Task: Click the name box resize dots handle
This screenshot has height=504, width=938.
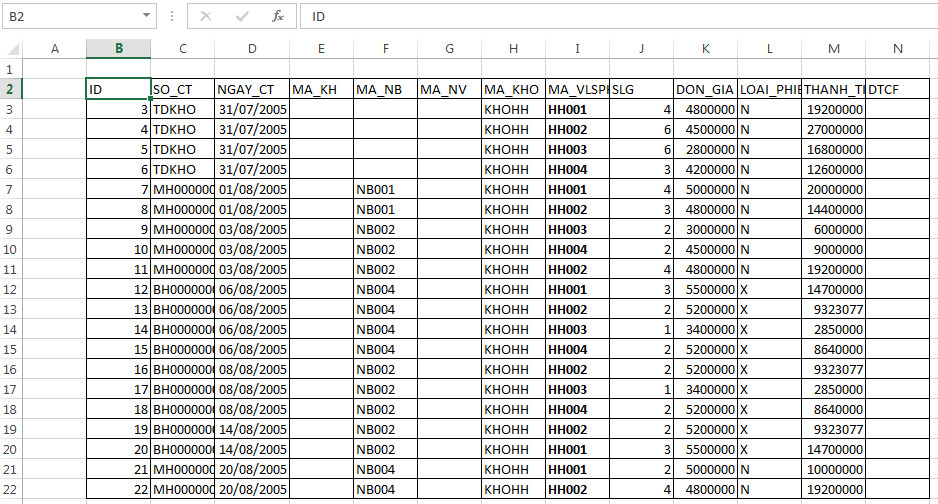Action: [x=172, y=17]
